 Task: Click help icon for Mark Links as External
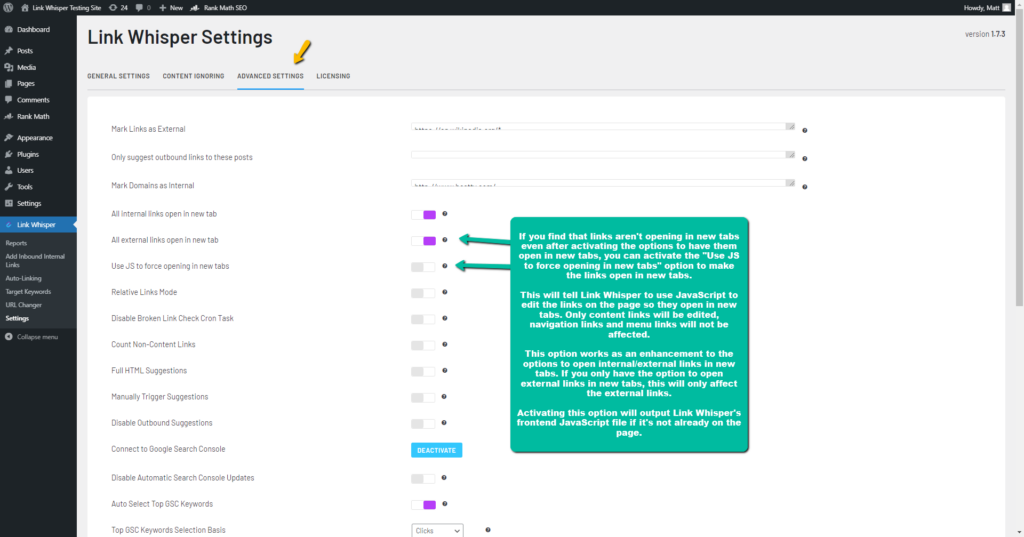(805, 131)
